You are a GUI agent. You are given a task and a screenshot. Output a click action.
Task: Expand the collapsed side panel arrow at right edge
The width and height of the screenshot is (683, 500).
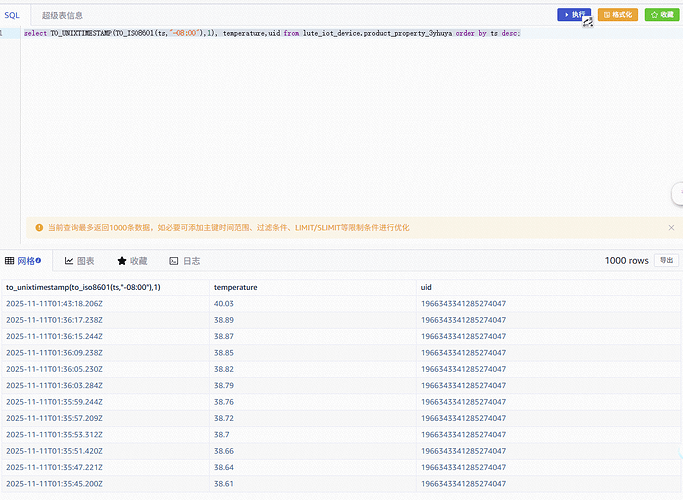tap(678, 193)
